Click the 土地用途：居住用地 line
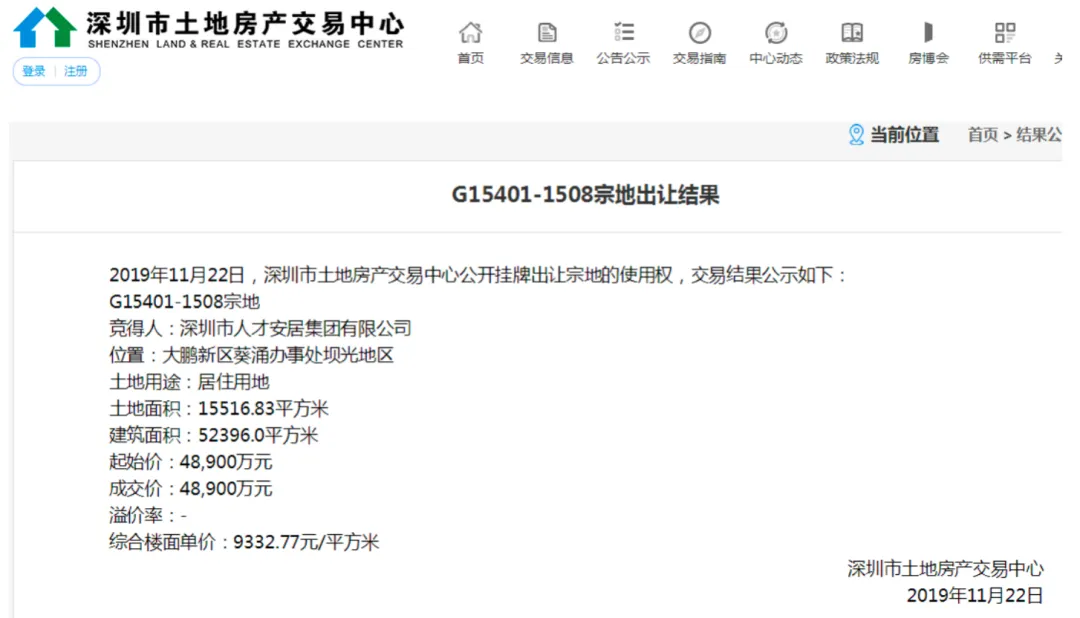Image resolution: width=1080 pixels, height=618 pixels. (x=189, y=382)
